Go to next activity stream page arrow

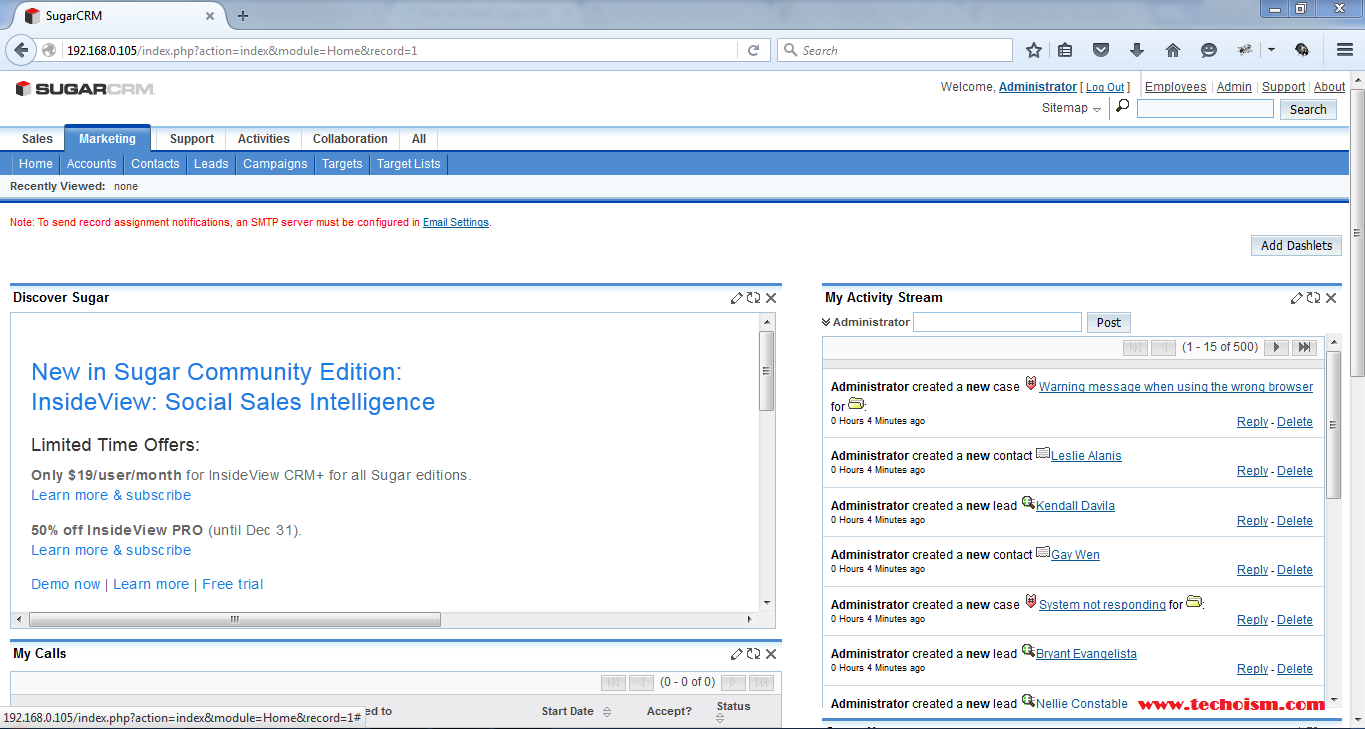tap(1276, 347)
